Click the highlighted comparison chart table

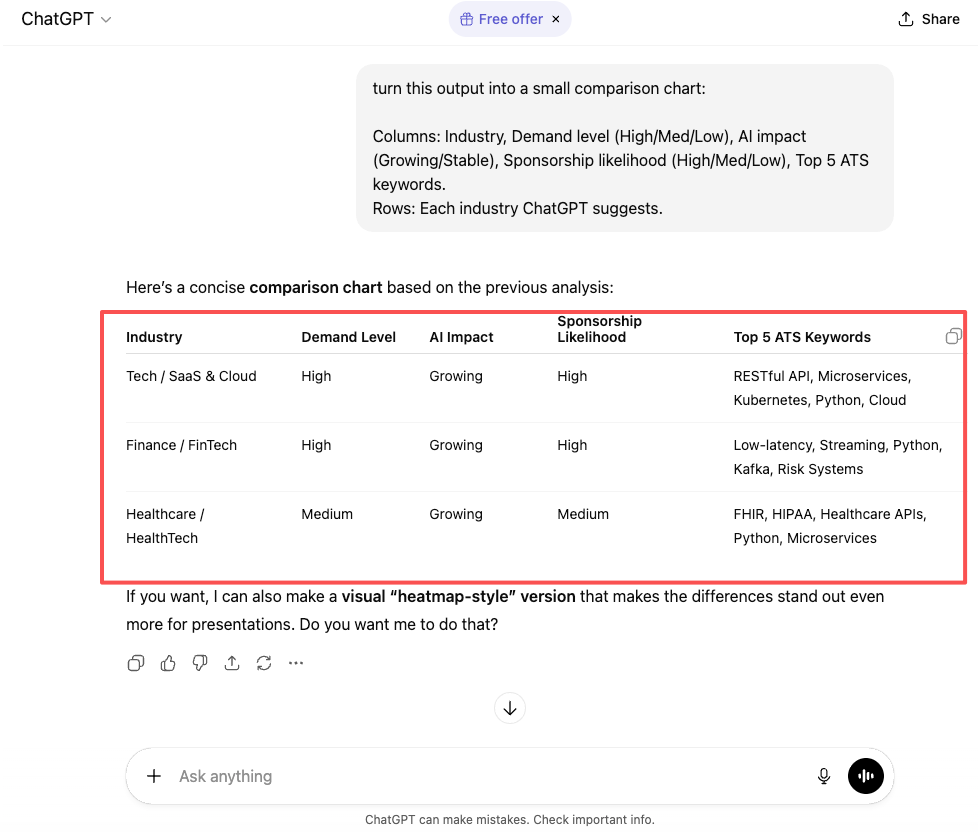pyautogui.click(x=535, y=447)
